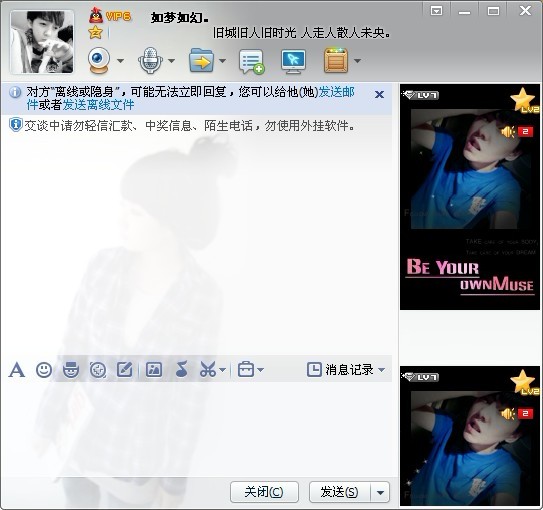Click the 发送(S) send button
Image resolution: width=543 pixels, height=510 pixels.
(x=340, y=492)
